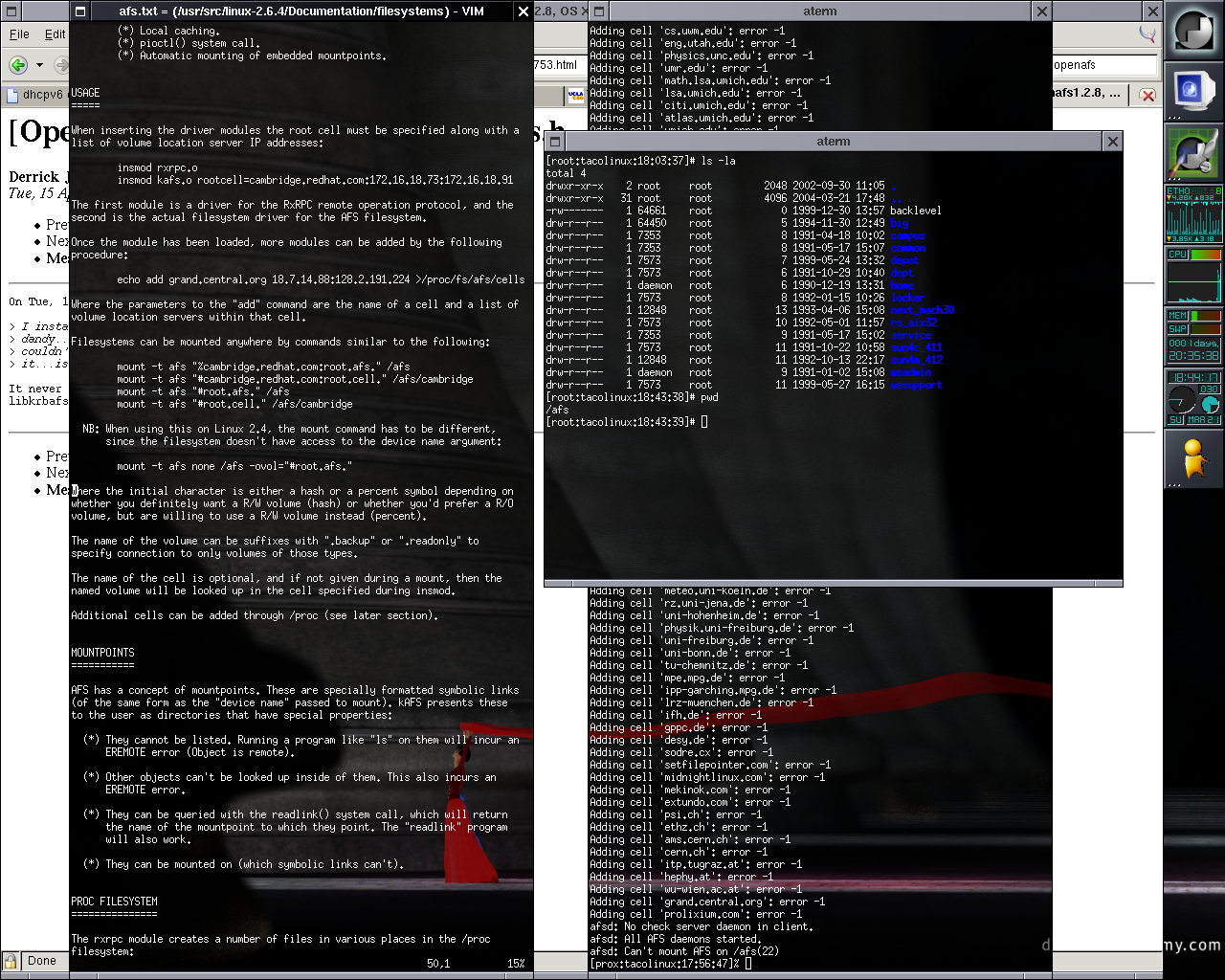Image resolution: width=1225 pixels, height=980 pixels.
Task: Click 'backlevel' entry in aterm listing
Action: [x=916, y=211]
